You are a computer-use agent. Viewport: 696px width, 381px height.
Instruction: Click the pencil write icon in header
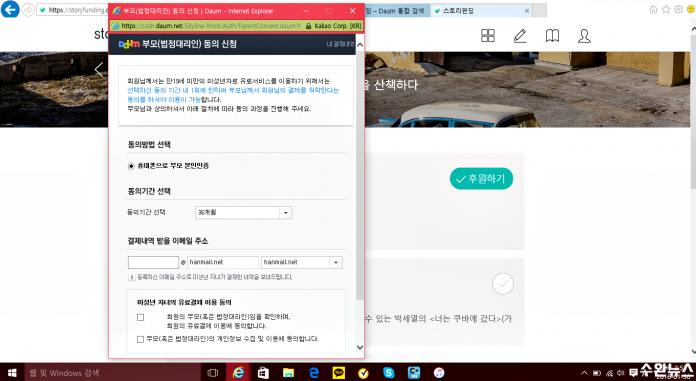coord(520,36)
